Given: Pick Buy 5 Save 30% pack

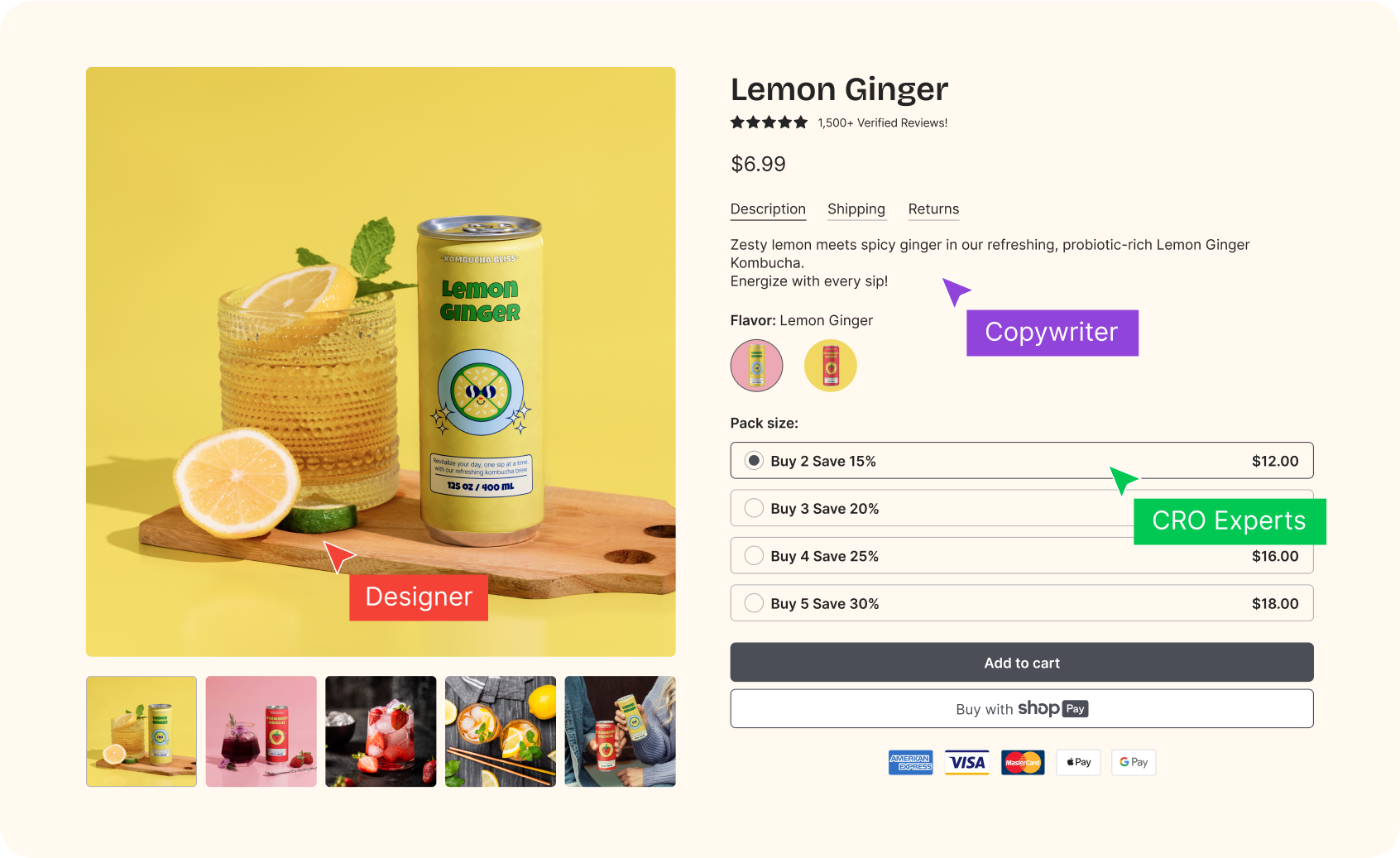Looking at the screenshot, I should click(x=754, y=603).
